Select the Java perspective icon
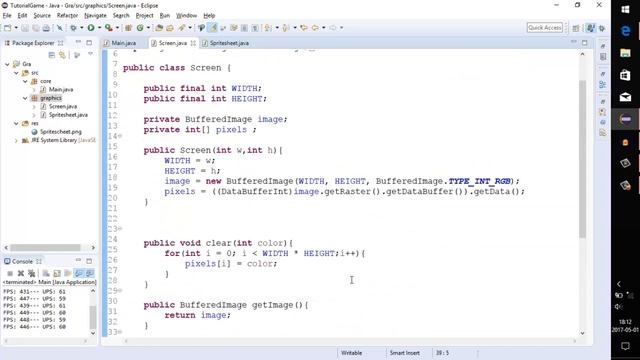The height and width of the screenshot is (360, 640). pos(590,28)
